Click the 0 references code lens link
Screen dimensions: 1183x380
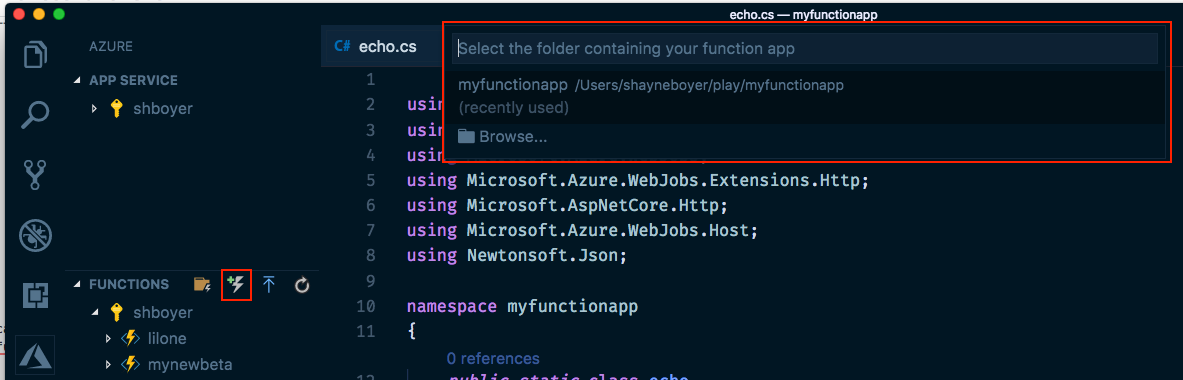coord(493,358)
